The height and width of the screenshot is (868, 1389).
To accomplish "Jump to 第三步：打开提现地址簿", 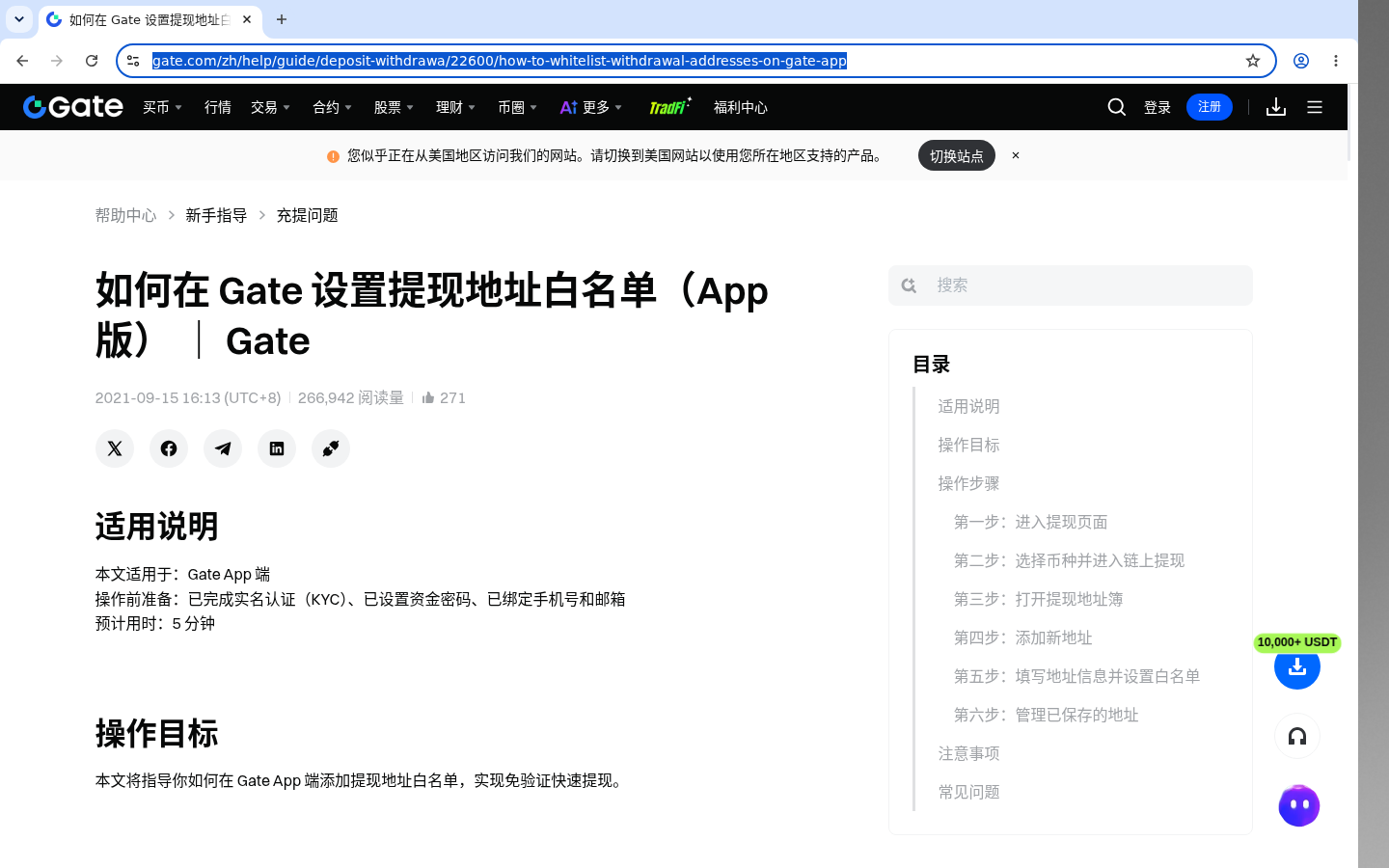I will (1038, 599).
